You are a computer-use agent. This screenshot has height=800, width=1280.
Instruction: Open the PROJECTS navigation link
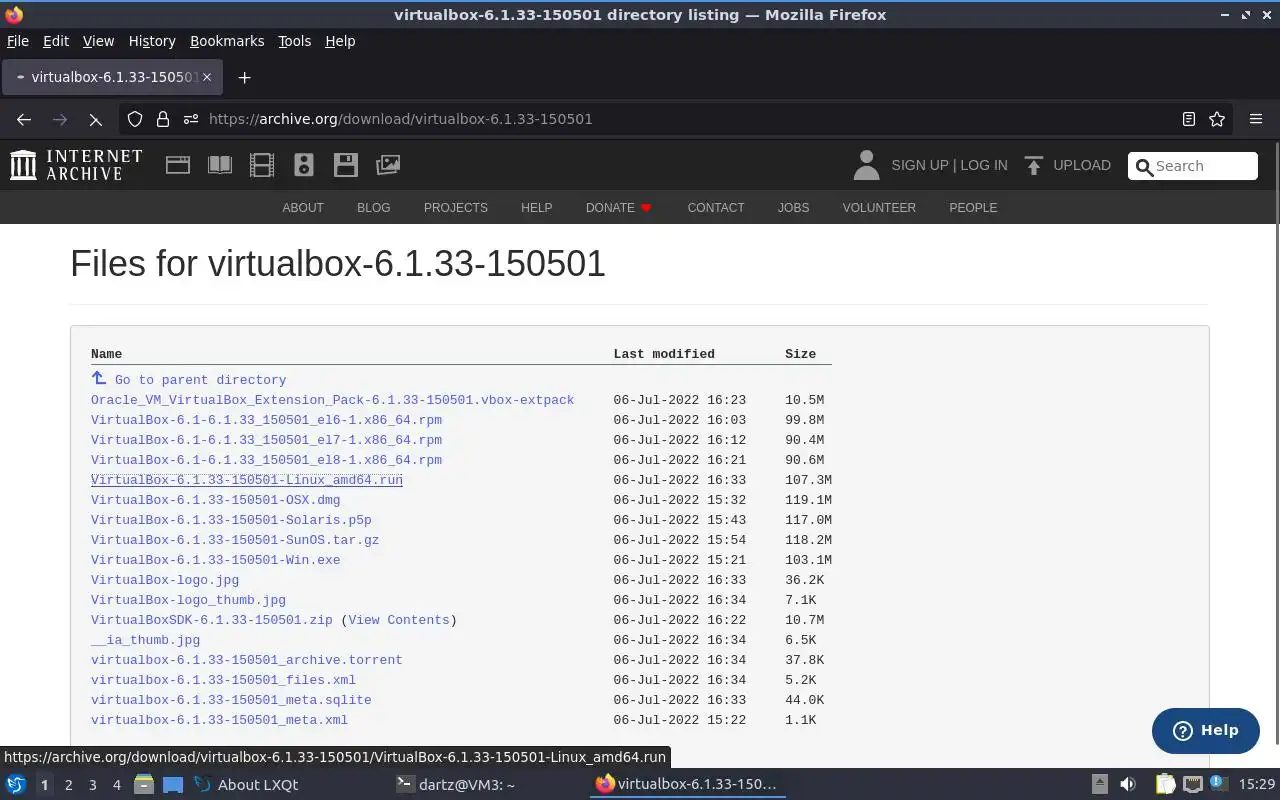(x=456, y=208)
